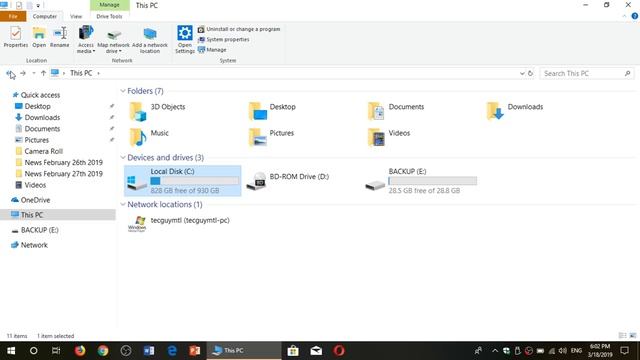Click the forward navigation arrow
This screenshot has height=360, width=640.
[x=23, y=73]
